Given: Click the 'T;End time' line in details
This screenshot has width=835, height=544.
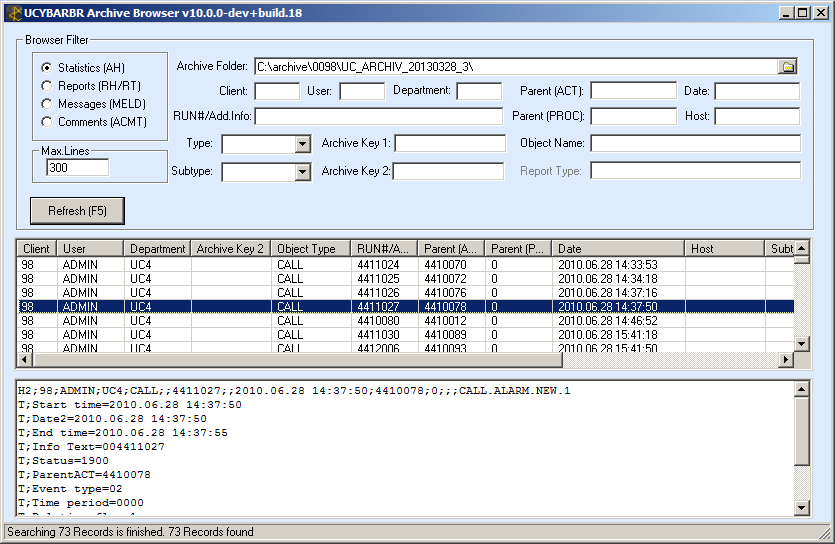Looking at the screenshot, I should click(123, 432).
